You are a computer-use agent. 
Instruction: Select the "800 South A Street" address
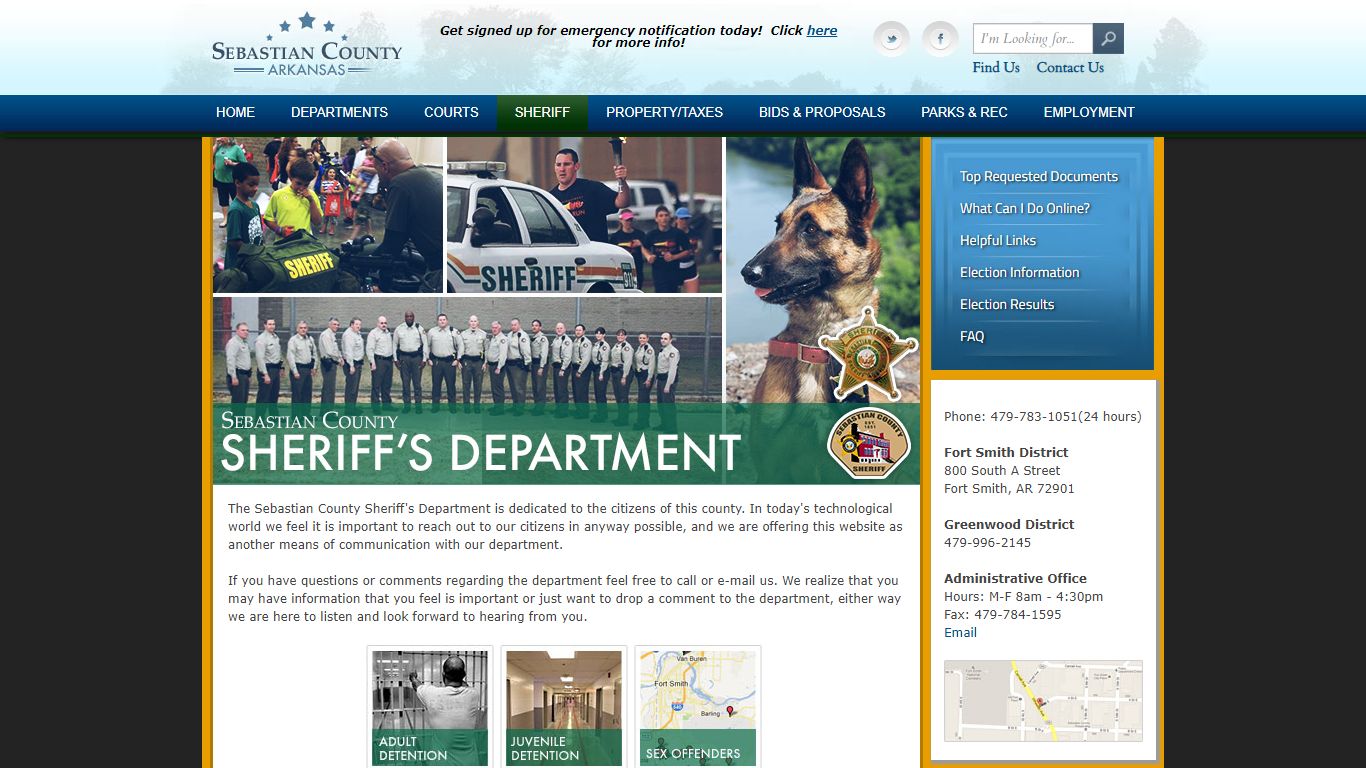pyautogui.click(x=1002, y=470)
